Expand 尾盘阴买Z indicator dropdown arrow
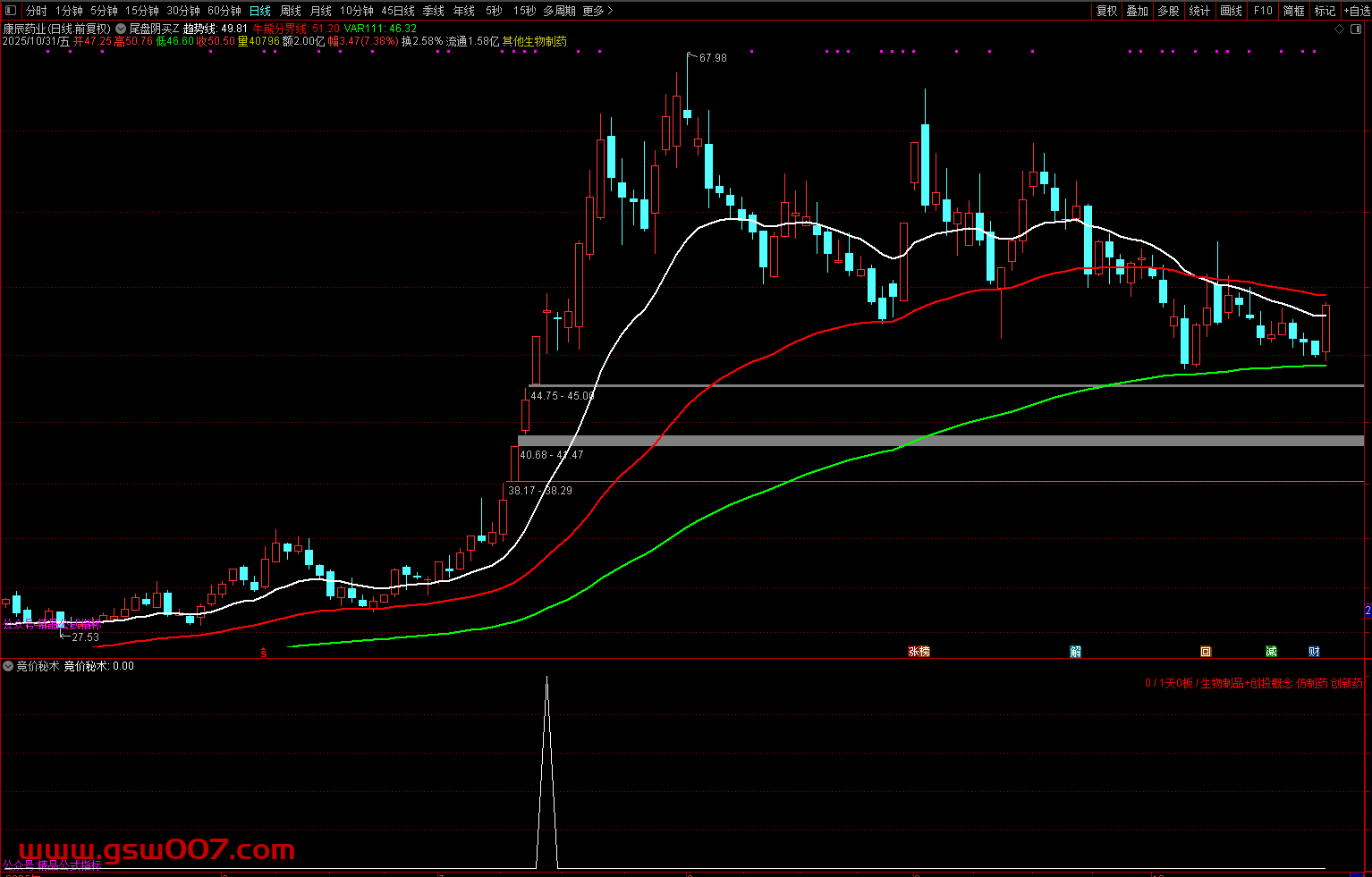Viewport: 1372px width, 877px height. point(121,29)
